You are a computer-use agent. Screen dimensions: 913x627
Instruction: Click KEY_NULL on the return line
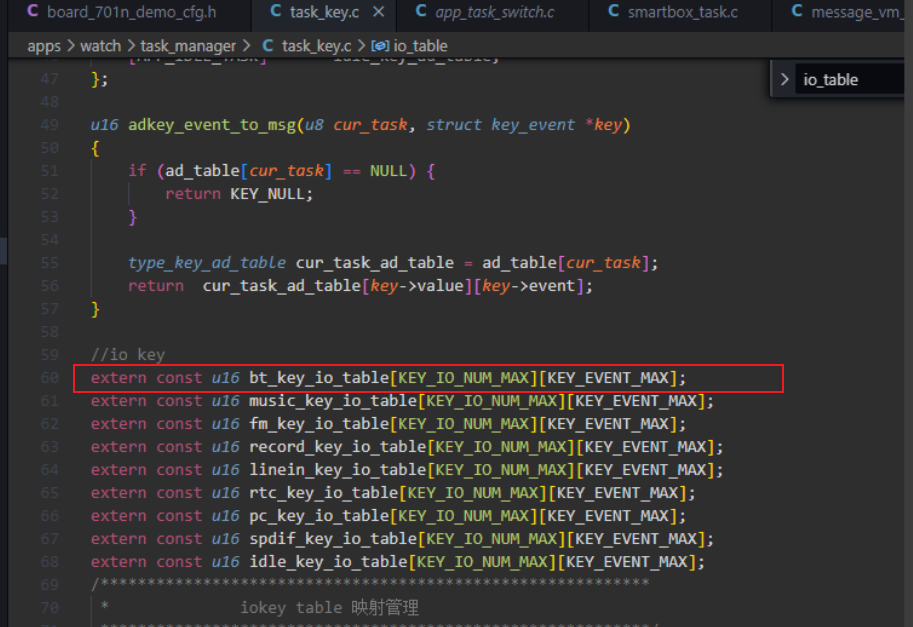(x=267, y=194)
